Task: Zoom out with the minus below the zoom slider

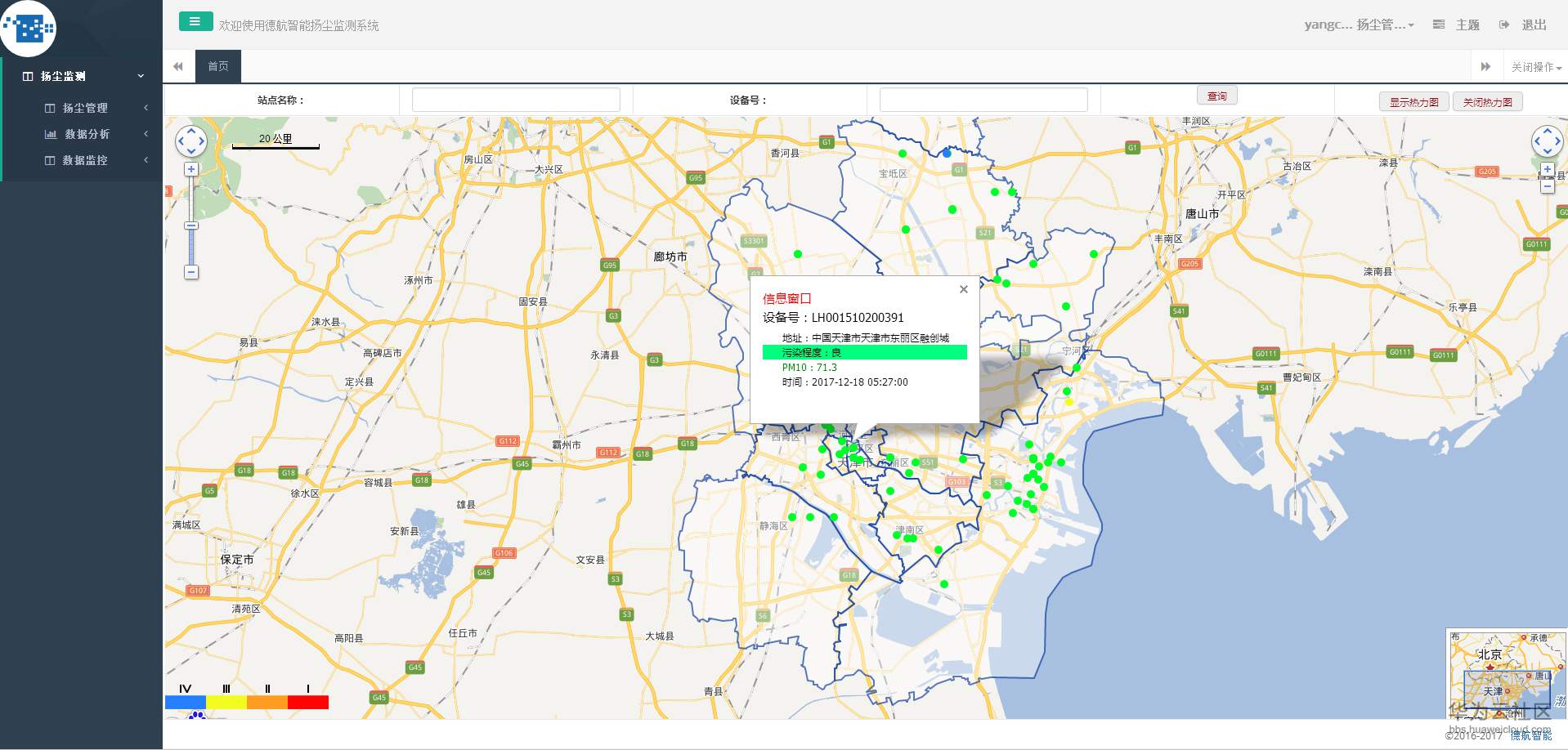Action: point(191,272)
